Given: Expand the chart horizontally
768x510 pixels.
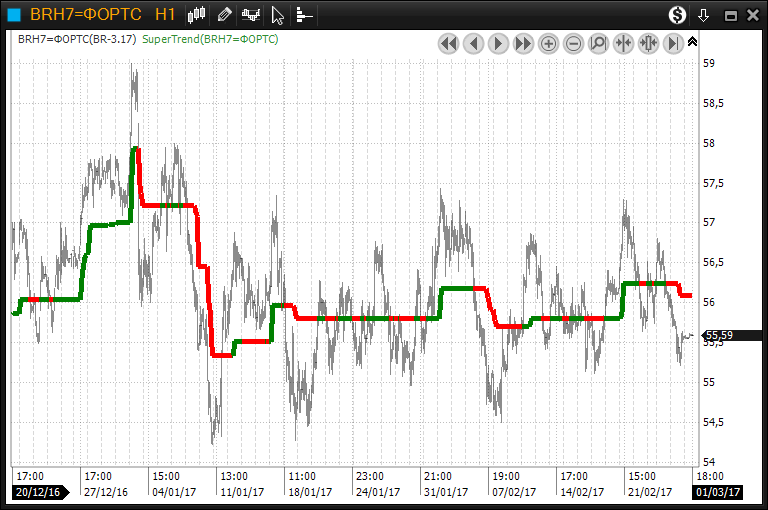Looking at the screenshot, I should point(648,43).
